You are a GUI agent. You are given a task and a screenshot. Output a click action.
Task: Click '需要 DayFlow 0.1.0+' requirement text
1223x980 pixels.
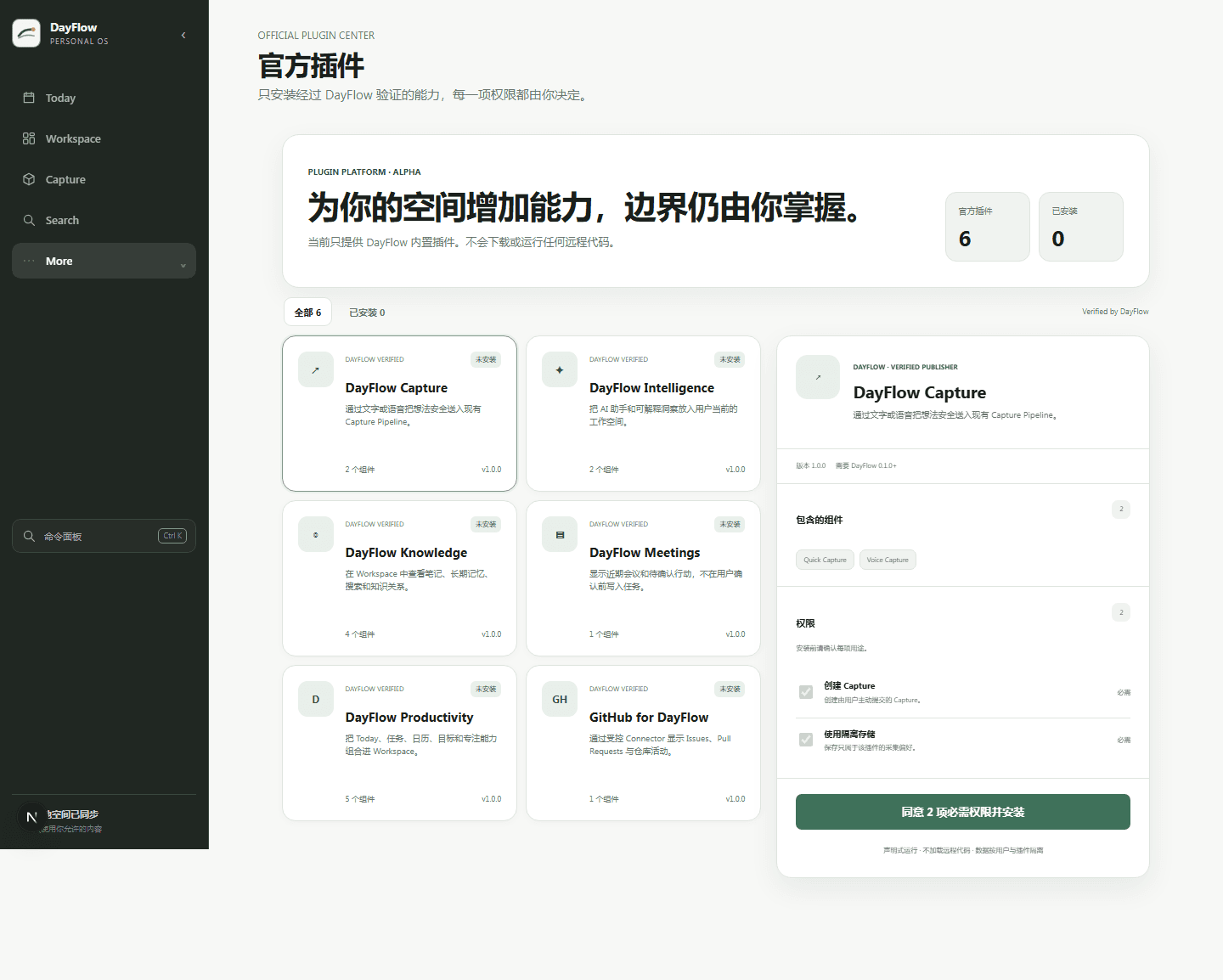(865, 466)
